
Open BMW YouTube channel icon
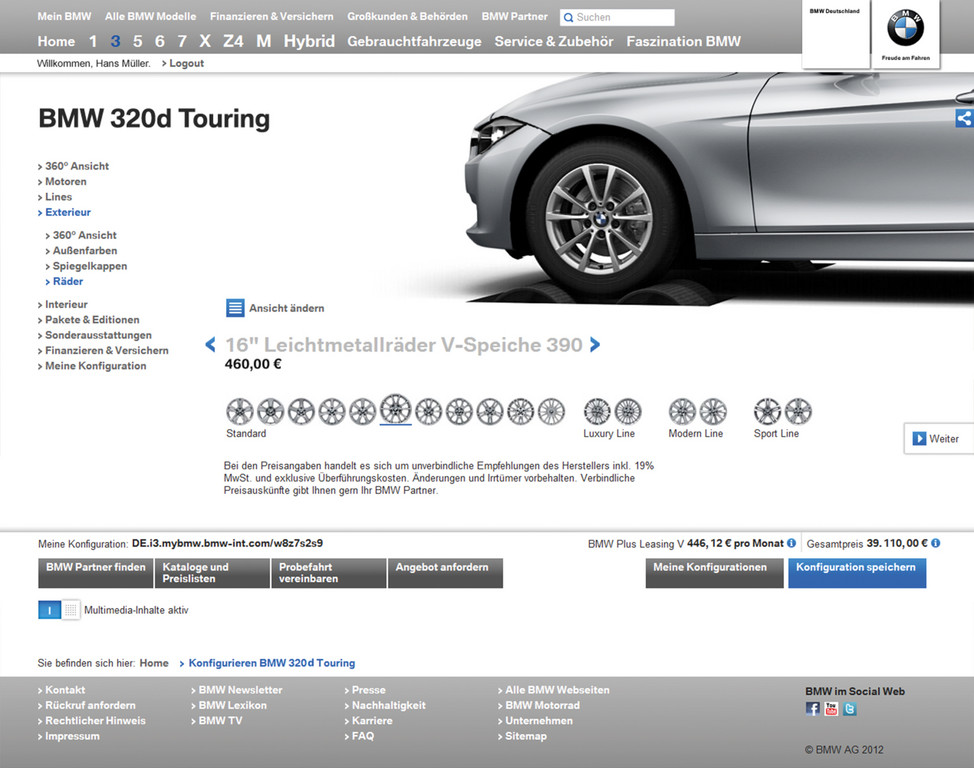click(x=831, y=708)
